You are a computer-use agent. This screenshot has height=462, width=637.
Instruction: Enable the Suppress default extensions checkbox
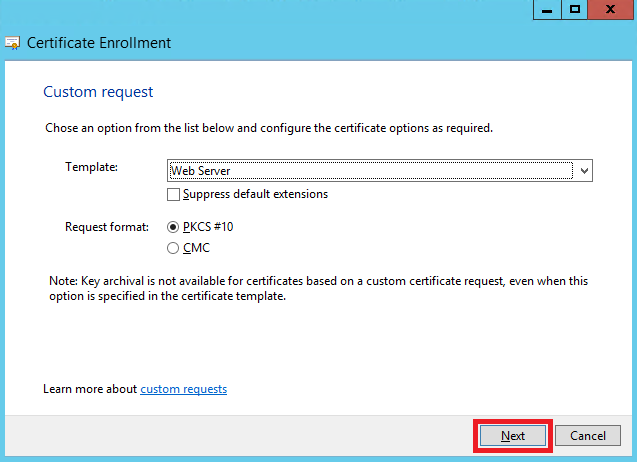coord(173,195)
